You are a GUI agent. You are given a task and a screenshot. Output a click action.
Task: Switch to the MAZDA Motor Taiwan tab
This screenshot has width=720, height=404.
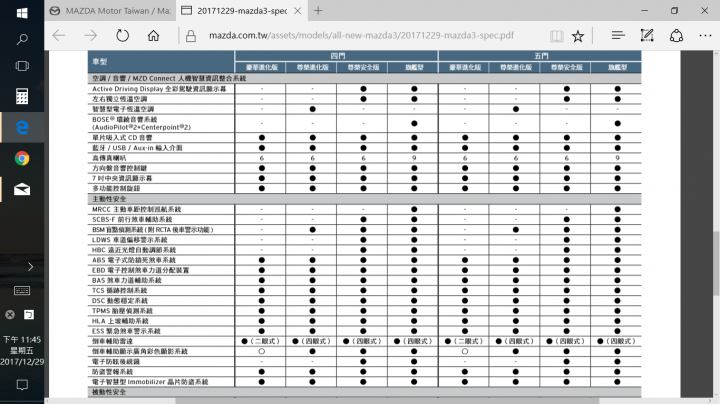coord(110,11)
